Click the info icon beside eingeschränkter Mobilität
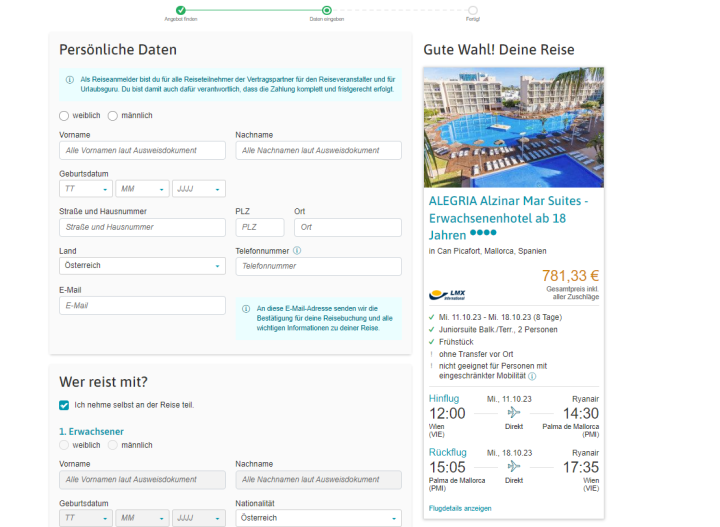 (x=532, y=376)
